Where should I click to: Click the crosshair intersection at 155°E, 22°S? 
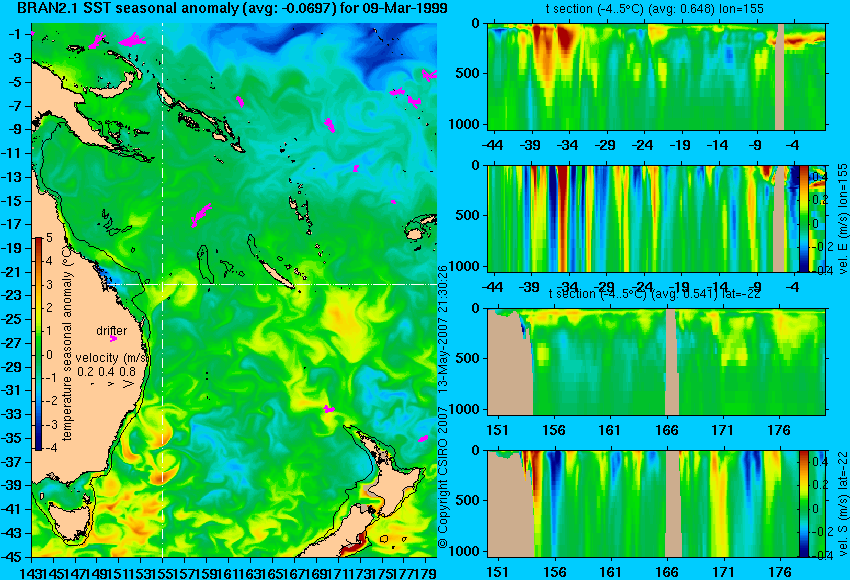click(x=163, y=284)
